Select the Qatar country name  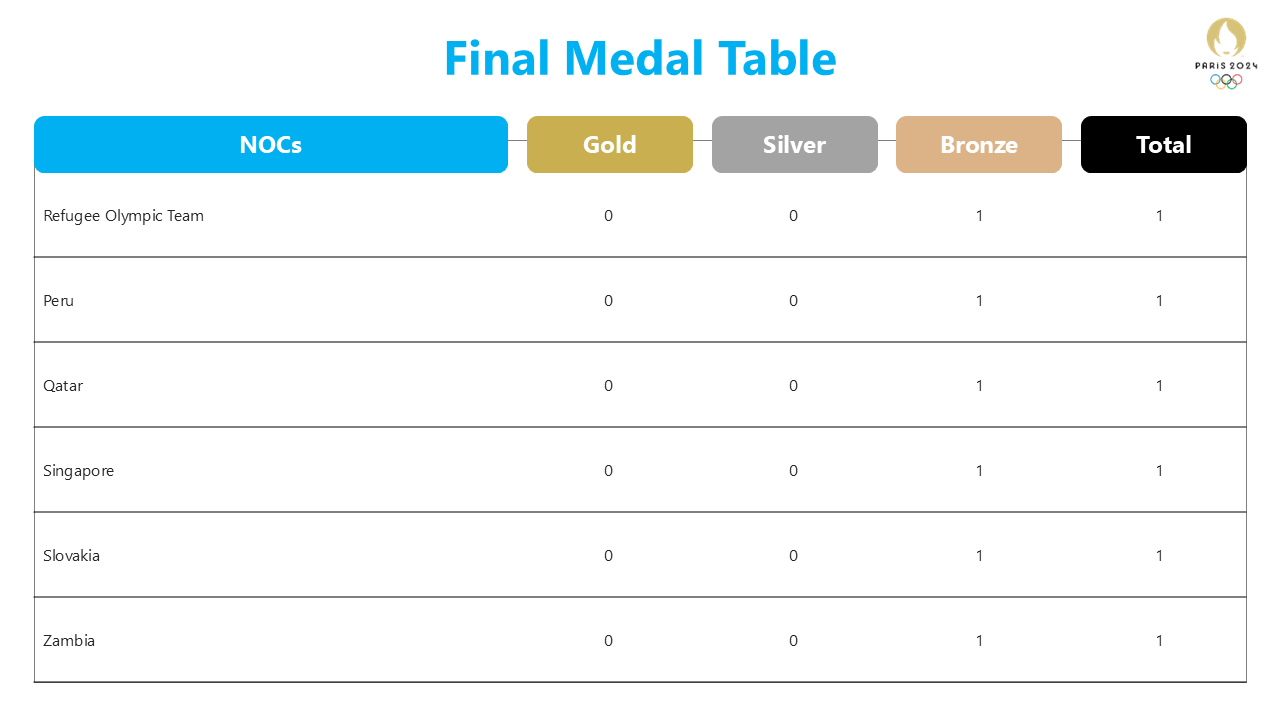click(x=63, y=386)
